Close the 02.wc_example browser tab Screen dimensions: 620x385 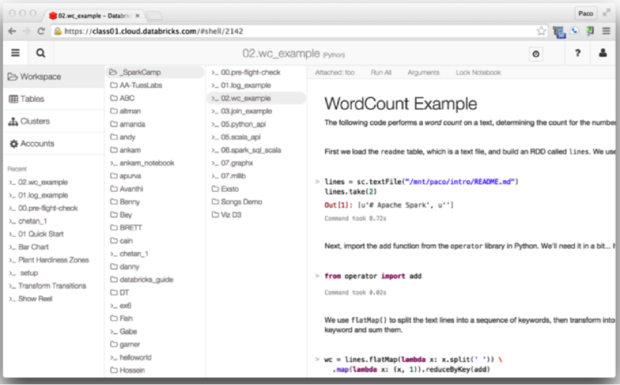click(x=137, y=16)
